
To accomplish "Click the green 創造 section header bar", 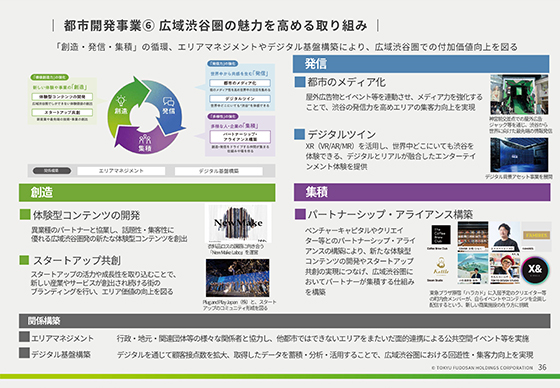I will pyautogui.click(x=147, y=192).
